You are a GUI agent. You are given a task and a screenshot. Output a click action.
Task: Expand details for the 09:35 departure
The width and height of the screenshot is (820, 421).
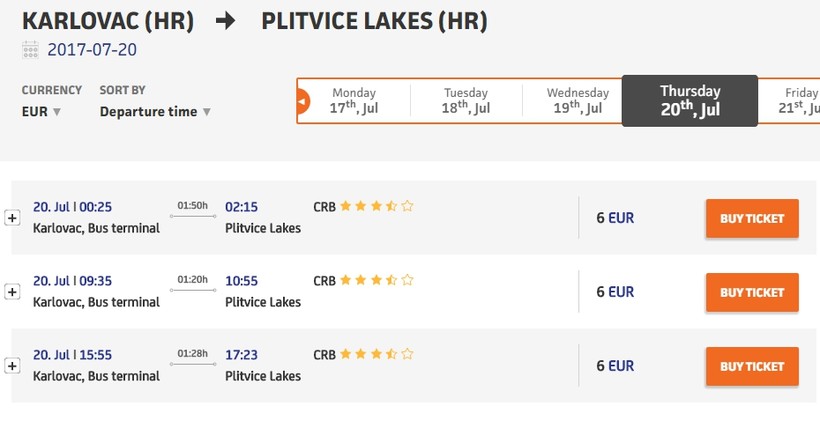(x=12, y=292)
